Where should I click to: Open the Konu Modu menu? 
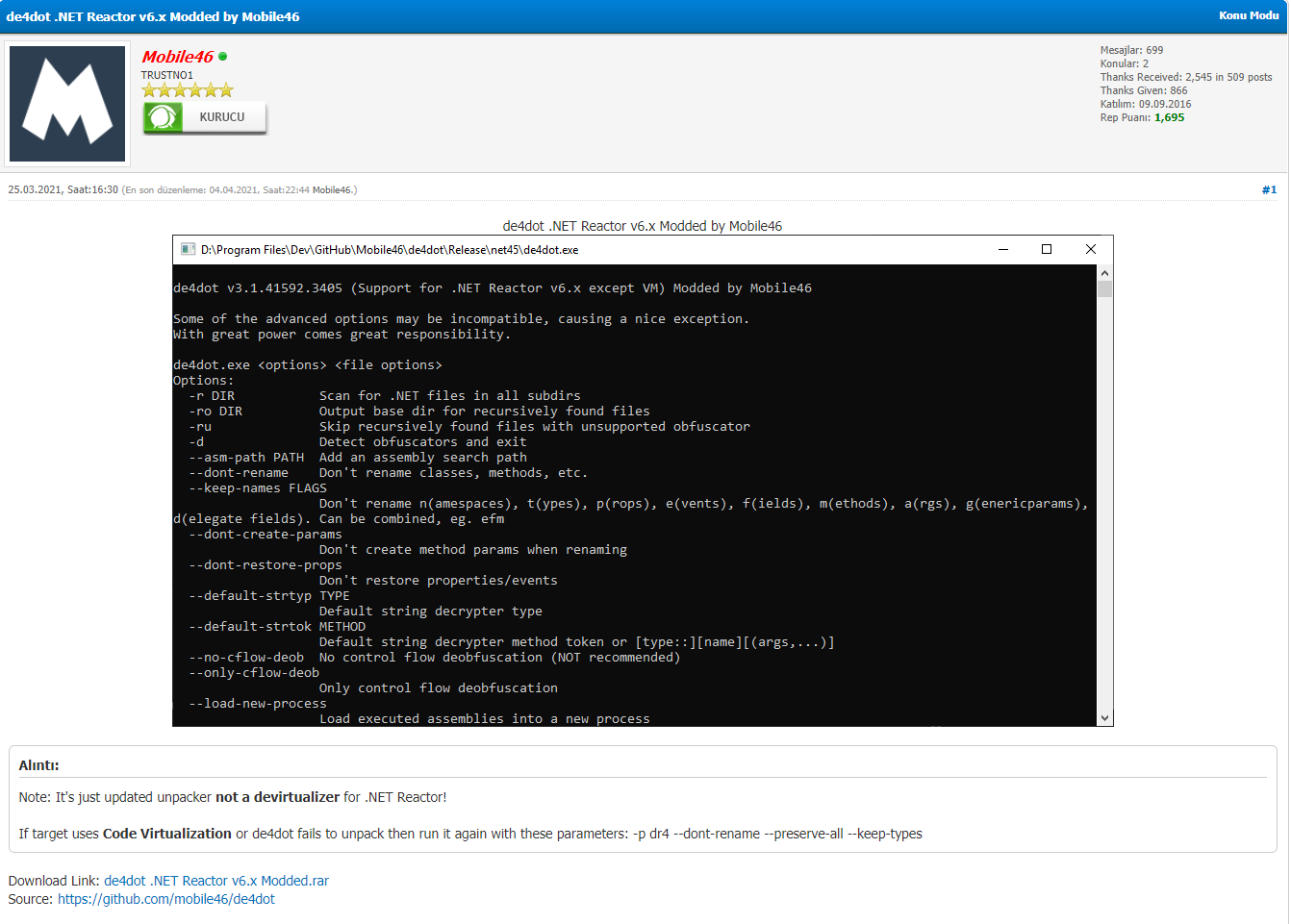coord(1249,15)
